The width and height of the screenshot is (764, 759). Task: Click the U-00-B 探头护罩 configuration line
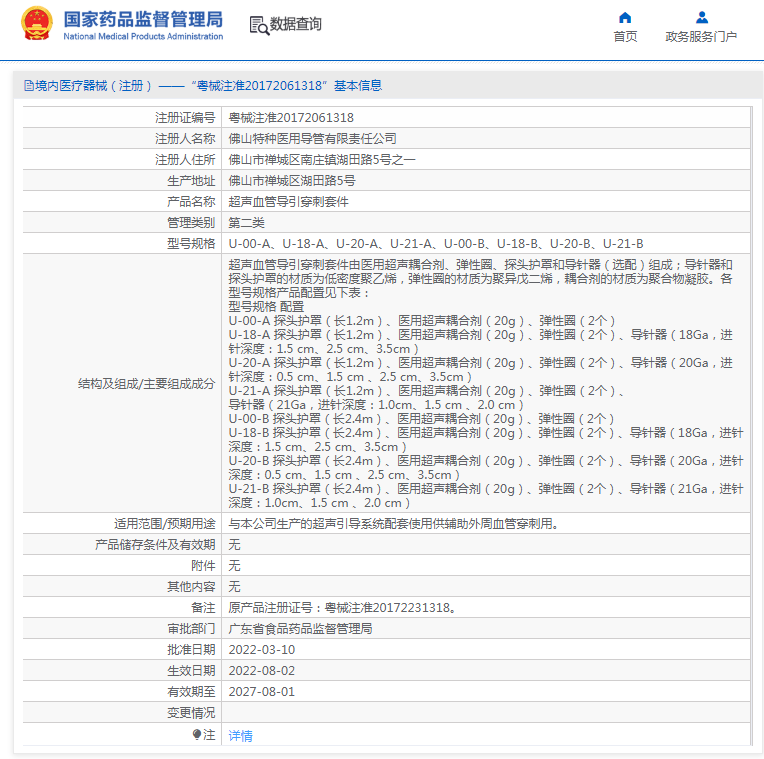pos(421,418)
